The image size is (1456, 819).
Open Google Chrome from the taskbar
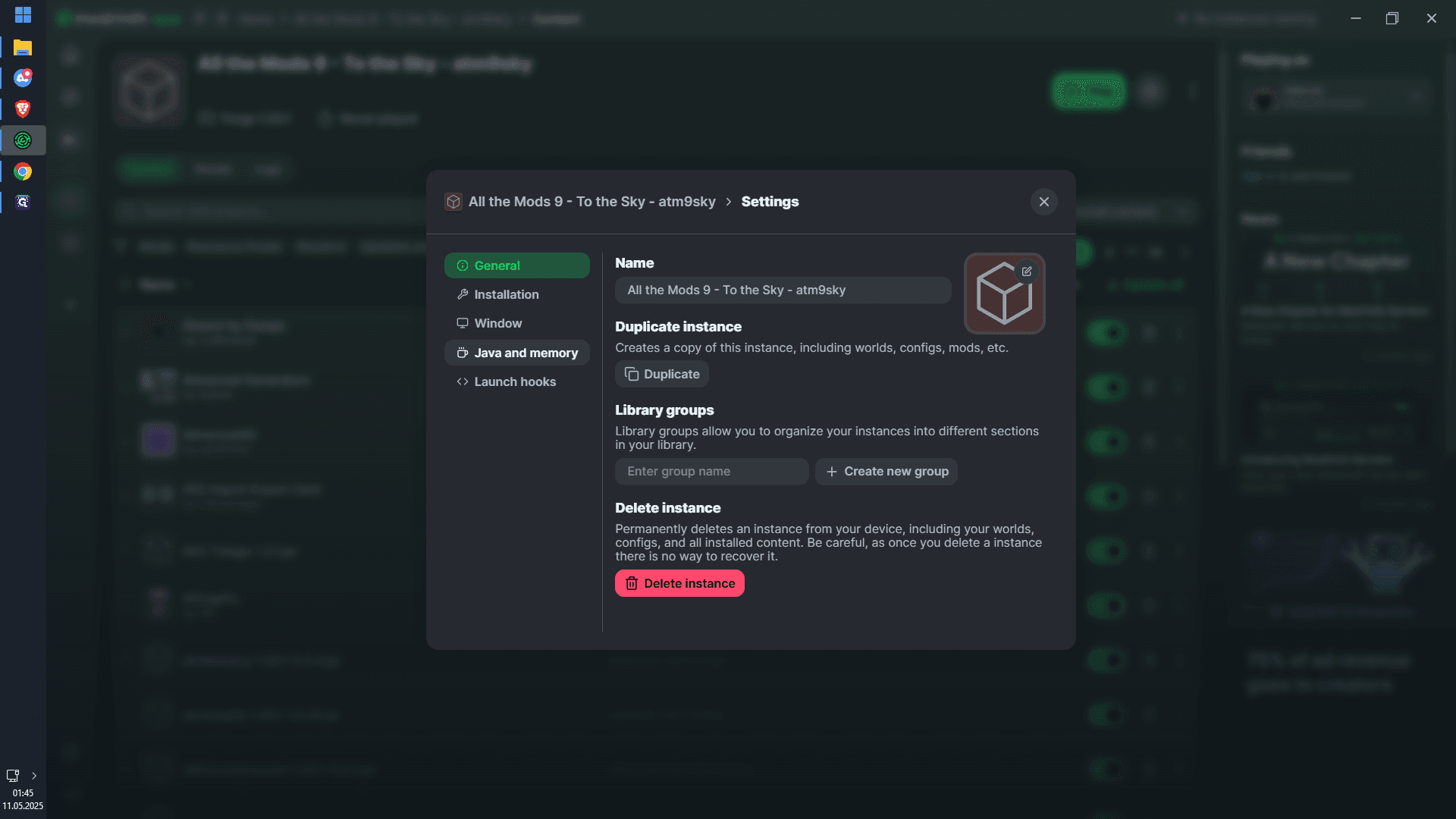click(23, 171)
